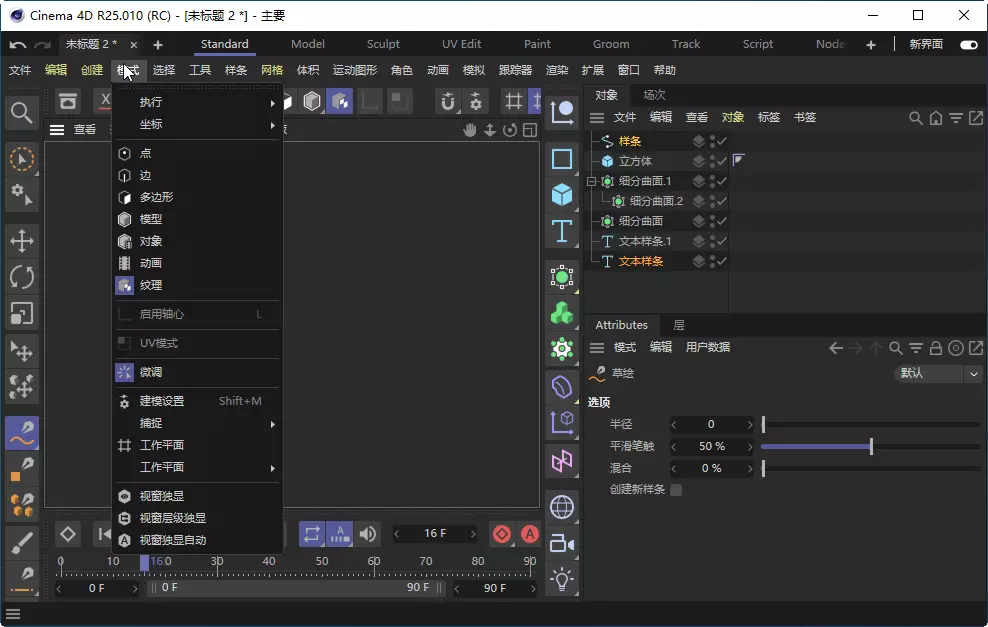
Task: Toggle the 新界面 switch
Action: [968, 45]
